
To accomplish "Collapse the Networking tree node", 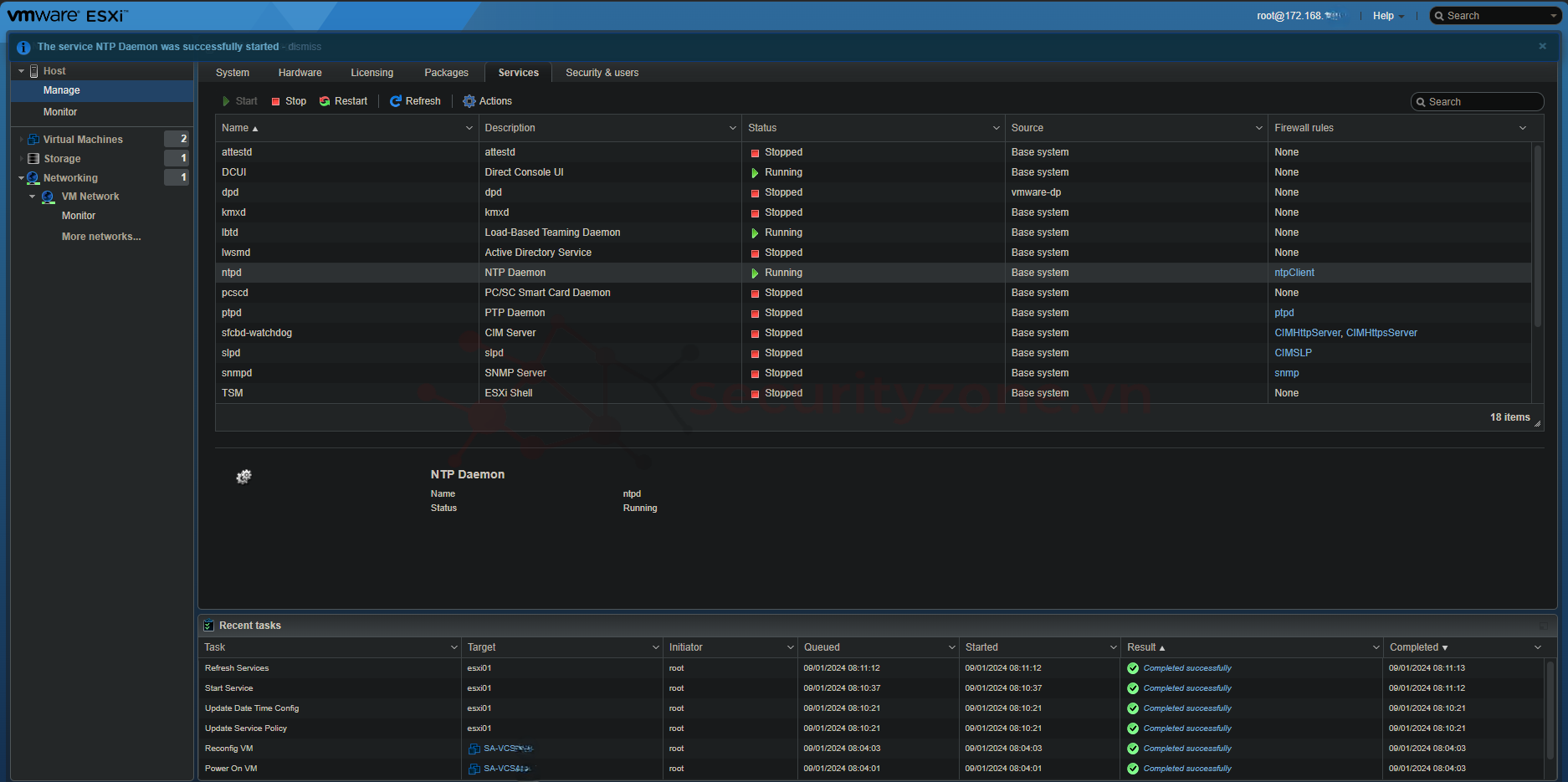I will 21,178.
